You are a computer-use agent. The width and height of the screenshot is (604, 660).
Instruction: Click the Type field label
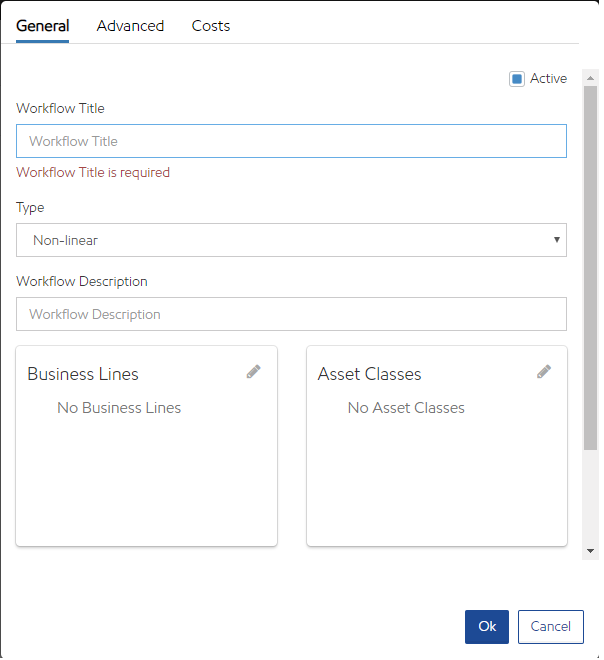click(x=30, y=208)
